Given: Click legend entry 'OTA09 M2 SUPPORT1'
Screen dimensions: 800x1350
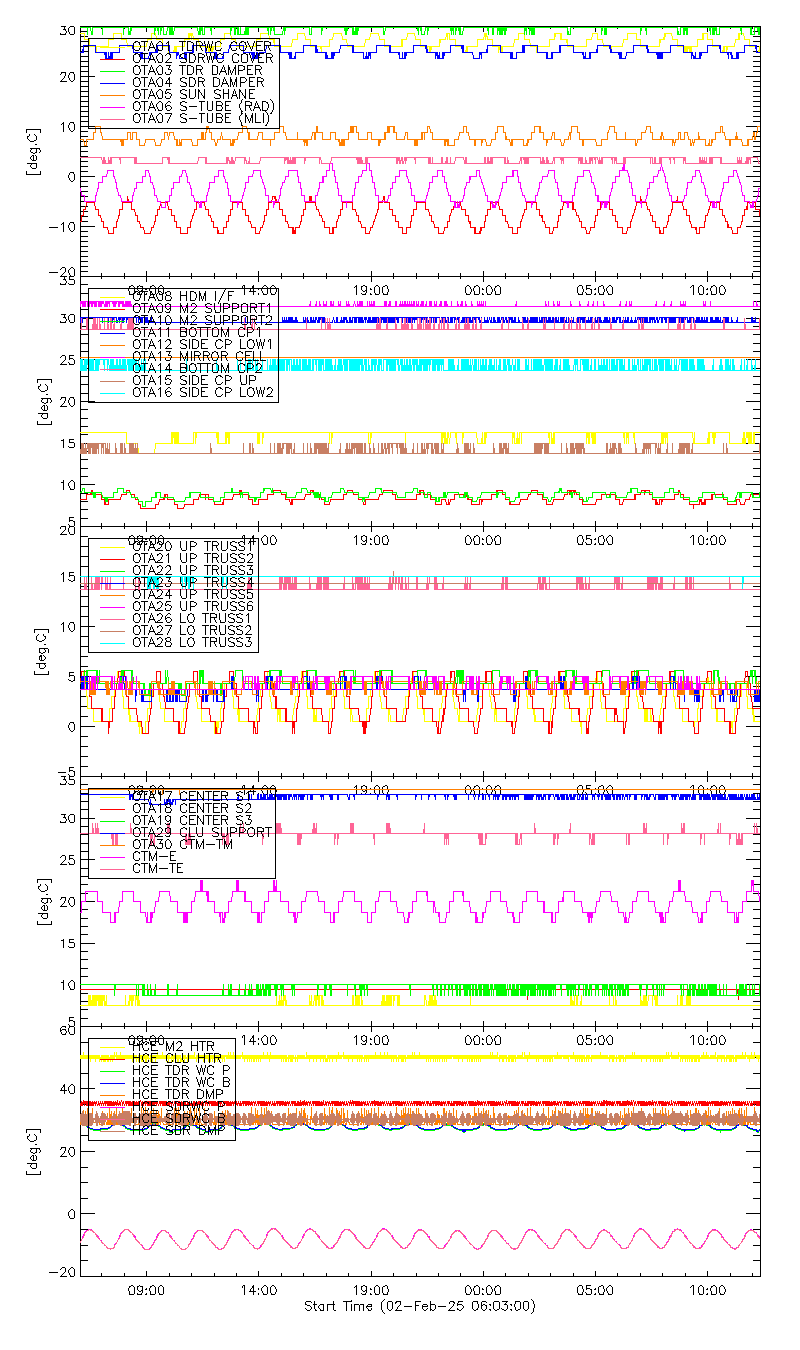Looking at the screenshot, I should coord(202,307).
